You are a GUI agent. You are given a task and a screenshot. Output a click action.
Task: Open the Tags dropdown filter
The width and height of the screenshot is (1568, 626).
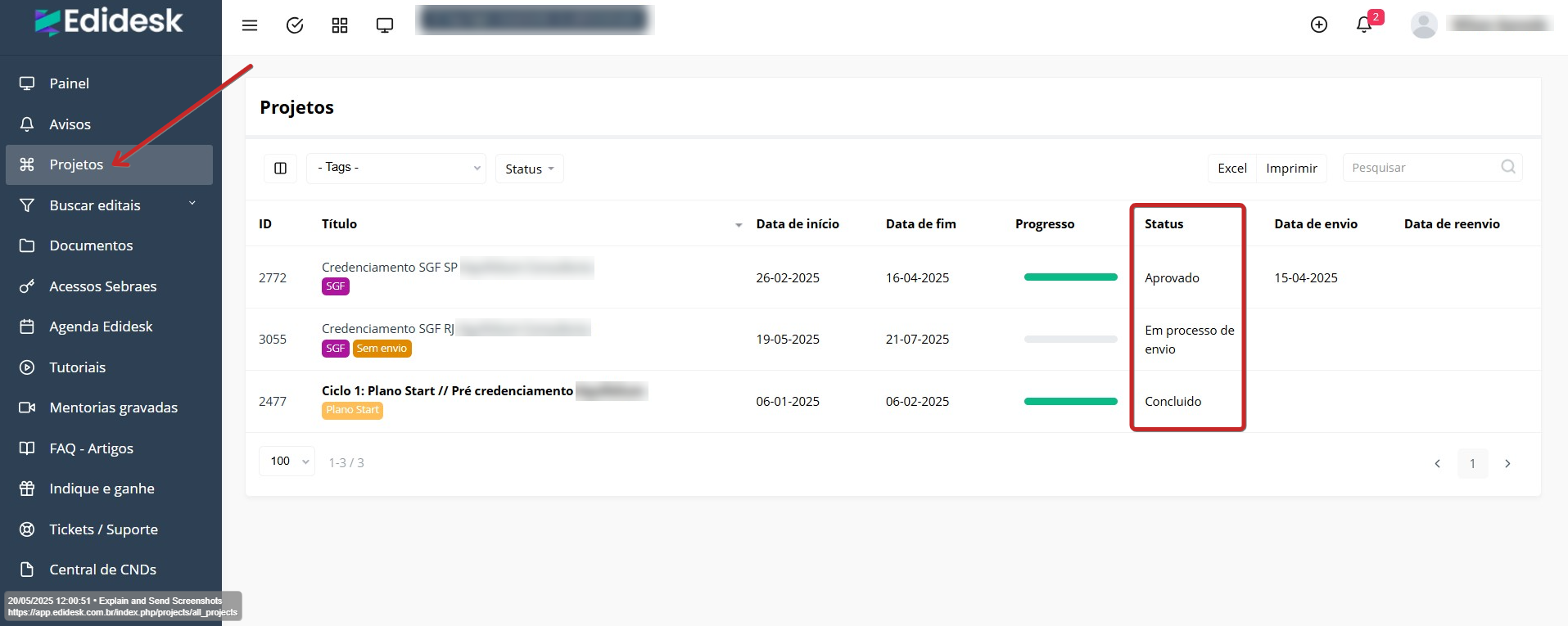click(x=396, y=168)
